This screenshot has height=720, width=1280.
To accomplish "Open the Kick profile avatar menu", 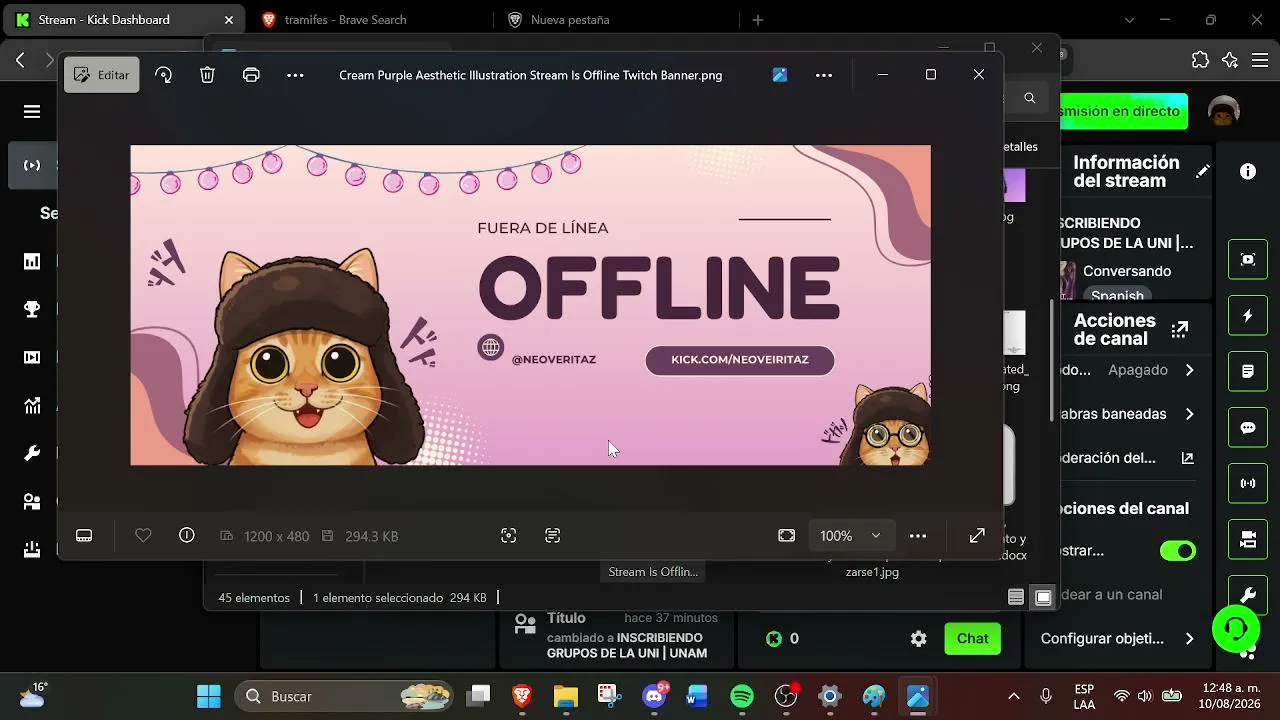I will pos(1224,111).
